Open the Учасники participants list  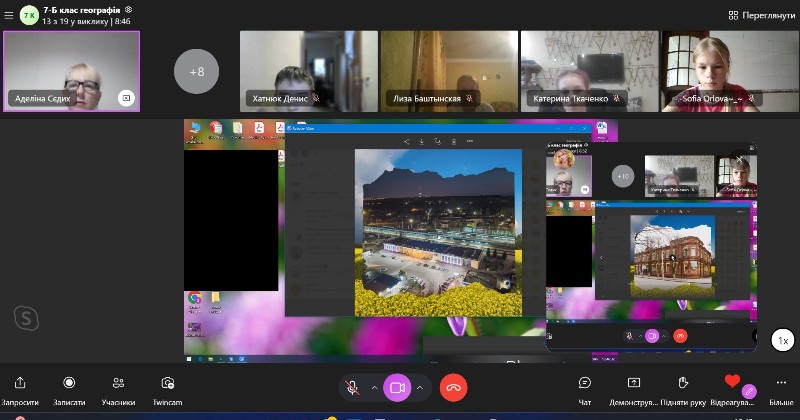click(x=118, y=384)
